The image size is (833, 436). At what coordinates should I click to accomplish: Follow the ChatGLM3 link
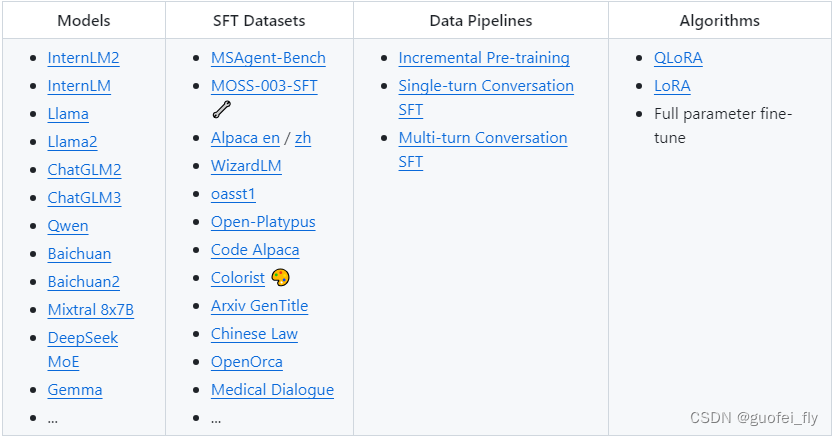point(84,198)
